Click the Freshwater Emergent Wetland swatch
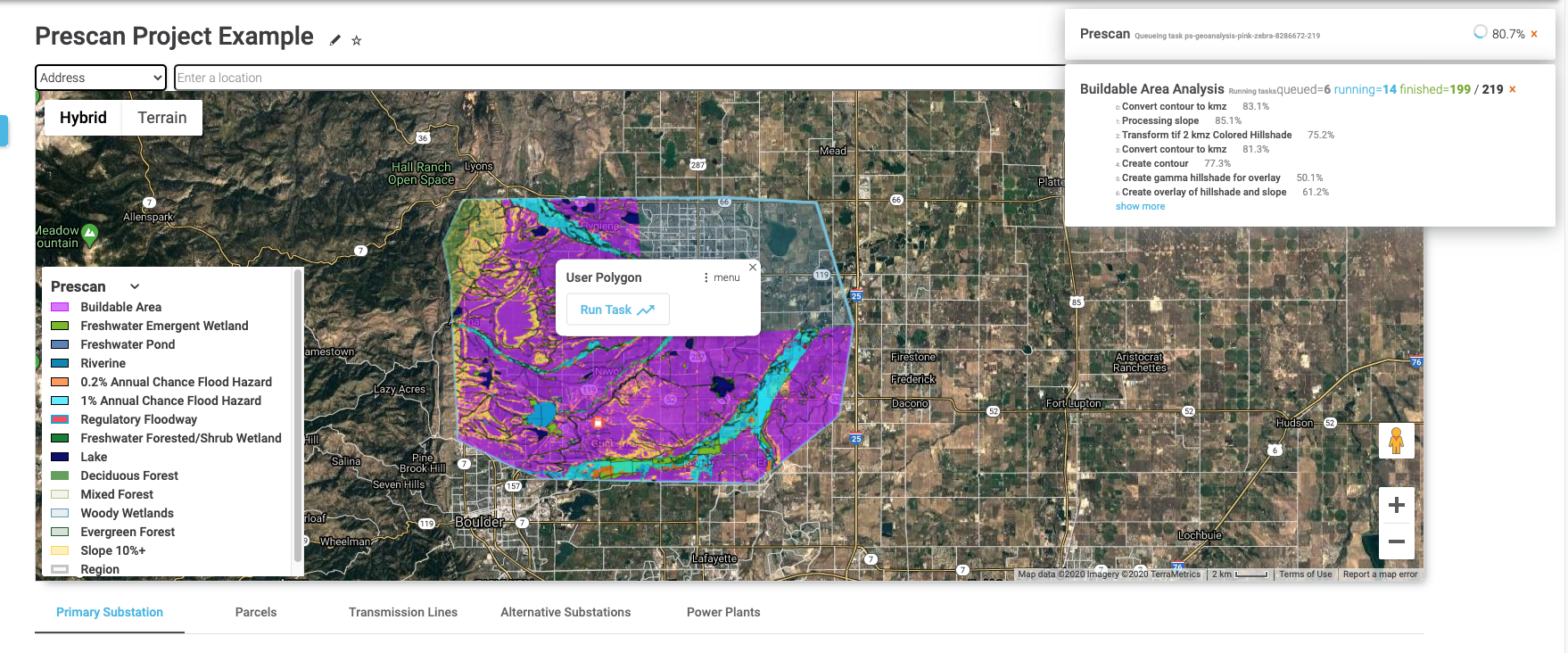The height and width of the screenshot is (653, 1568). [x=60, y=326]
